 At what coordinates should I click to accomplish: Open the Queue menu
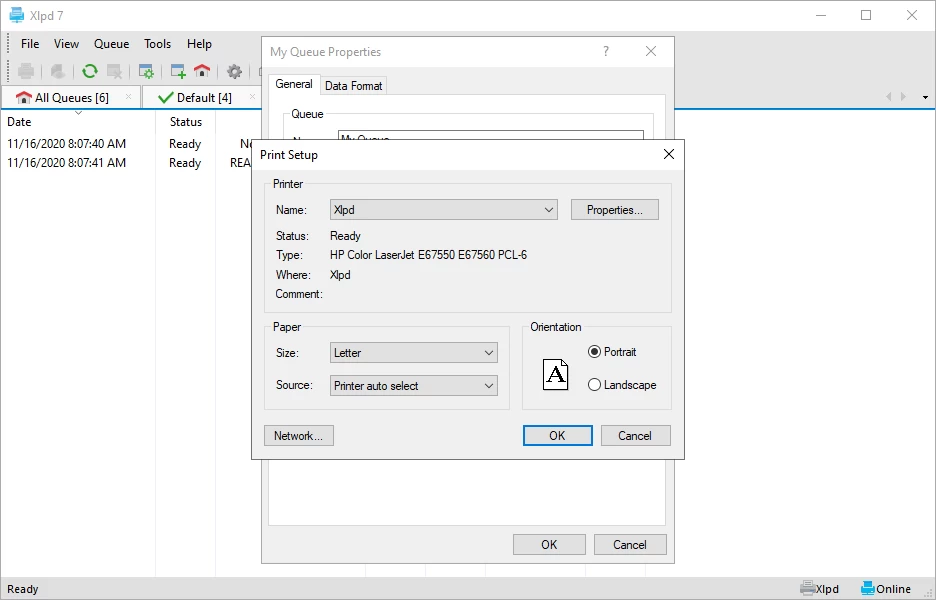click(111, 44)
